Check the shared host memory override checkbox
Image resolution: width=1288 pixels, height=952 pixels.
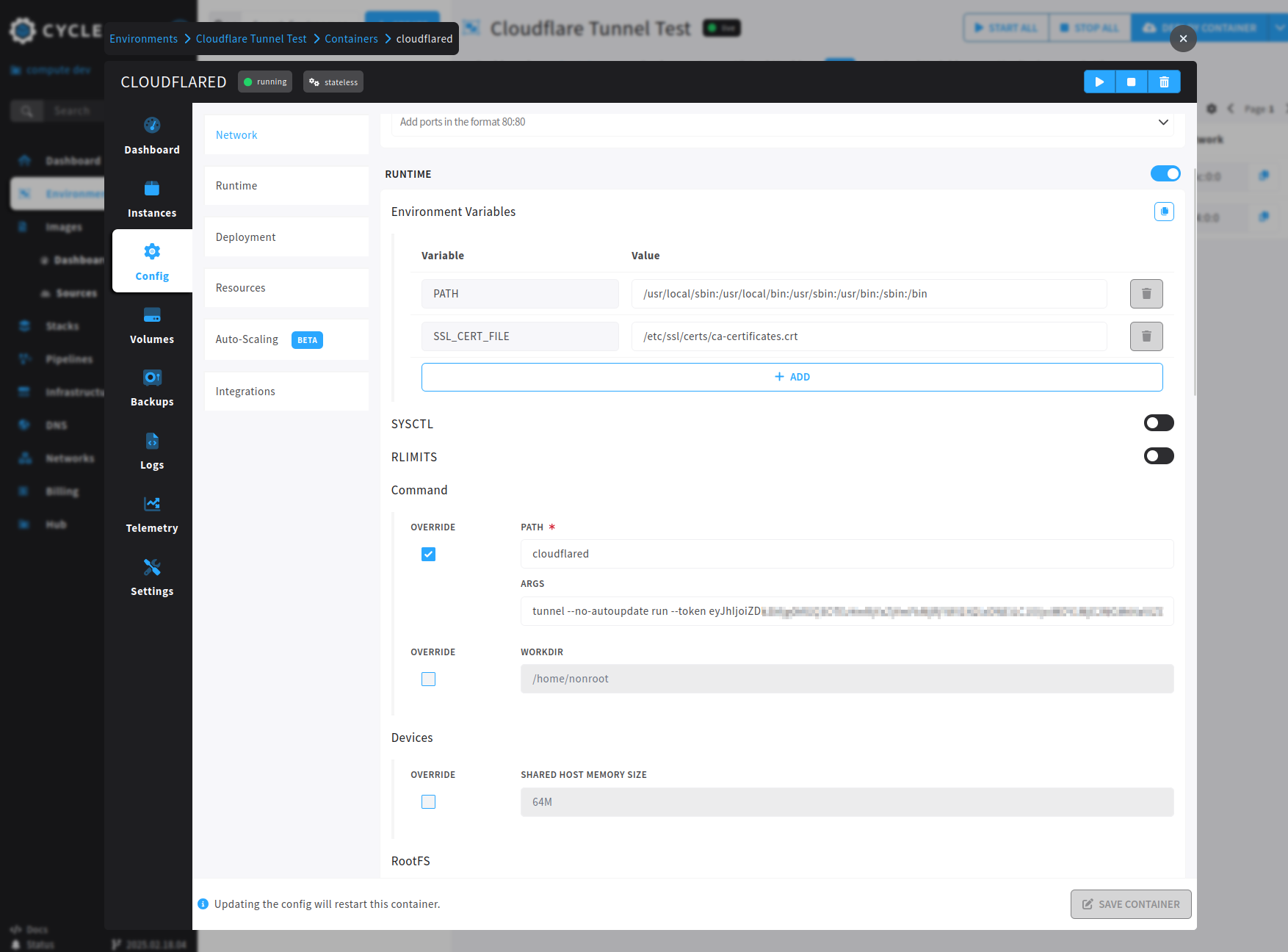[x=429, y=802]
